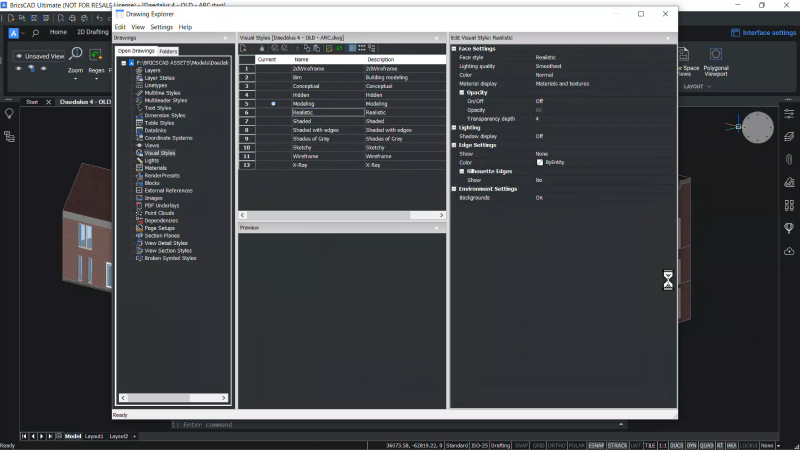
Task: Toggle ESNAP in the status bar
Action: (x=596, y=445)
